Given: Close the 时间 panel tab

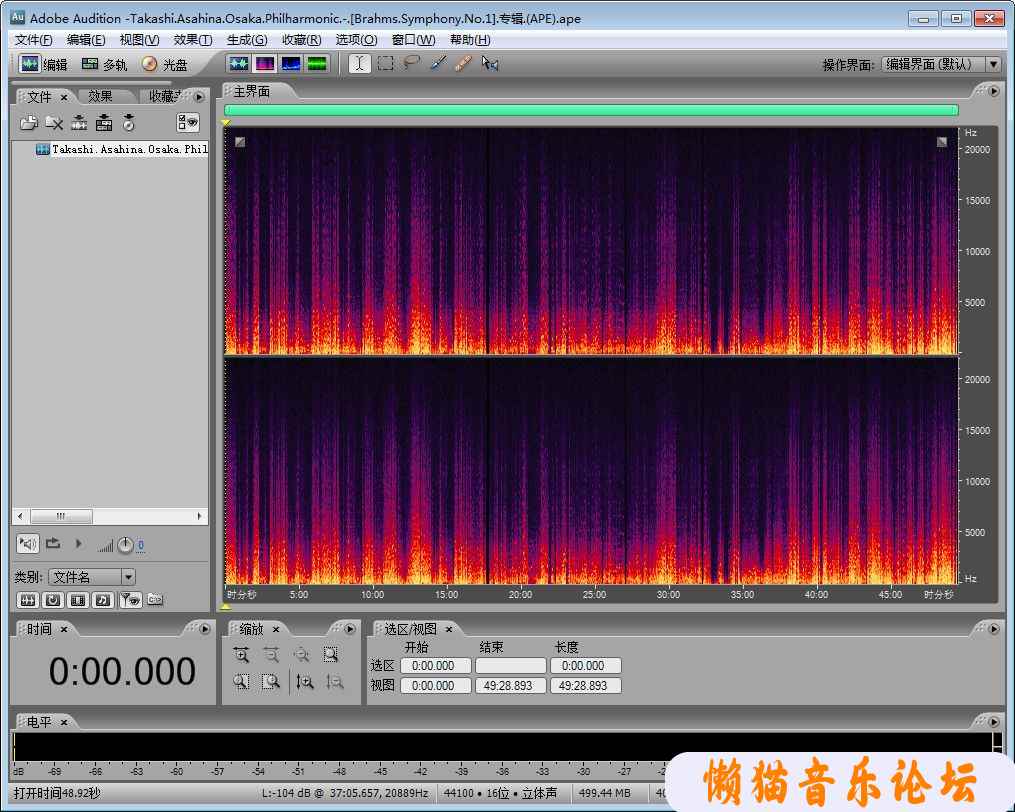Looking at the screenshot, I should click(x=63, y=629).
